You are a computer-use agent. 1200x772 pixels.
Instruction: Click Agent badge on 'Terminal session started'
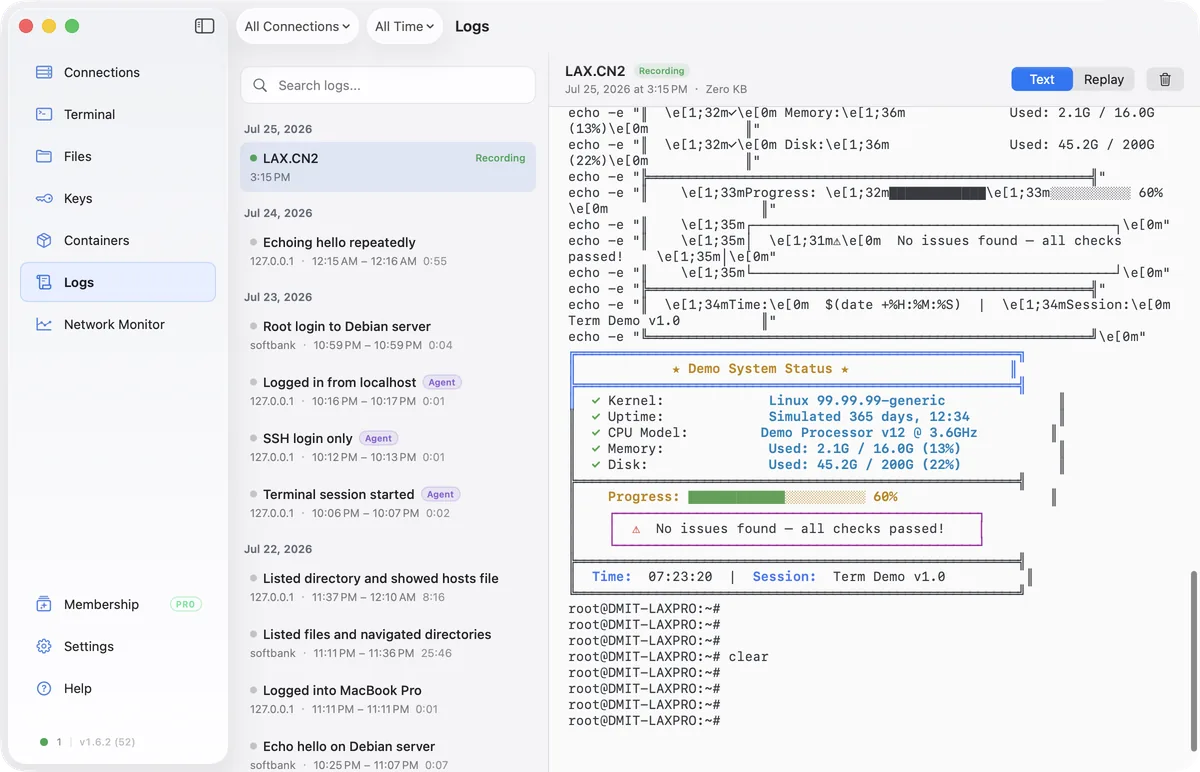pyautogui.click(x=440, y=494)
